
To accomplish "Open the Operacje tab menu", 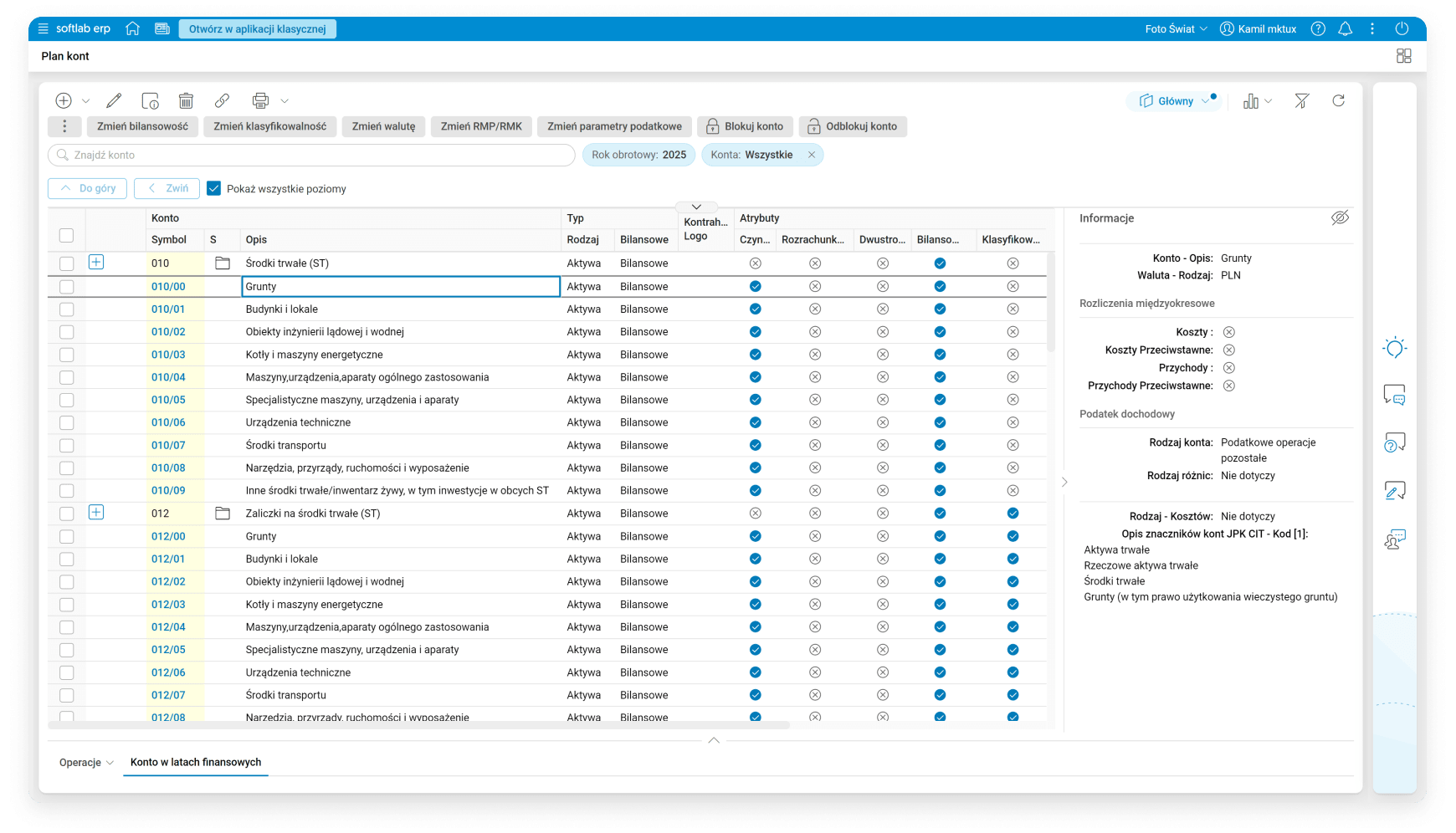I will [86, 763].
